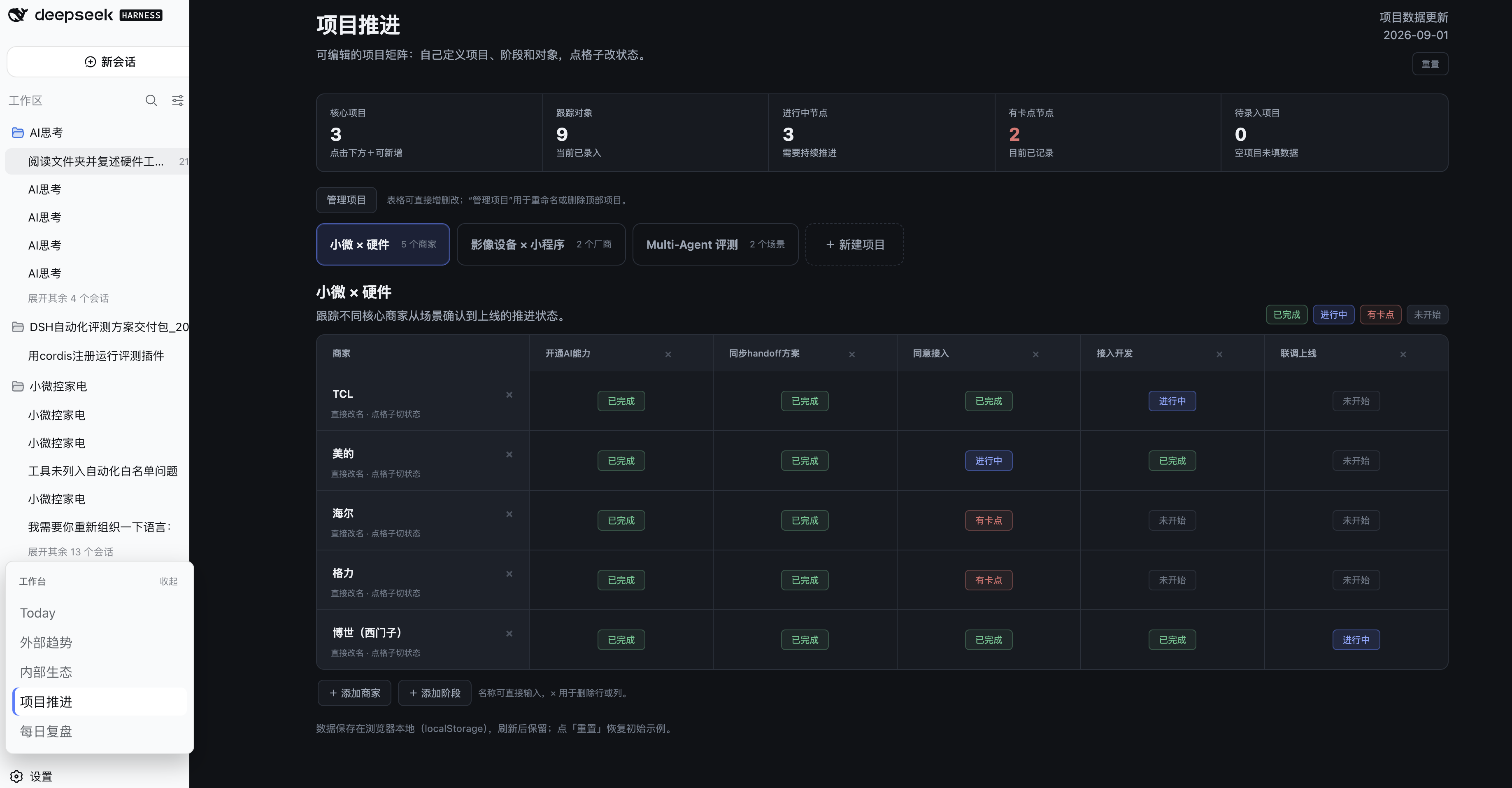Switch to 影像设备 × 小程序 project tab
This screenshot has height=788, width=1512.
click(541, 244)
